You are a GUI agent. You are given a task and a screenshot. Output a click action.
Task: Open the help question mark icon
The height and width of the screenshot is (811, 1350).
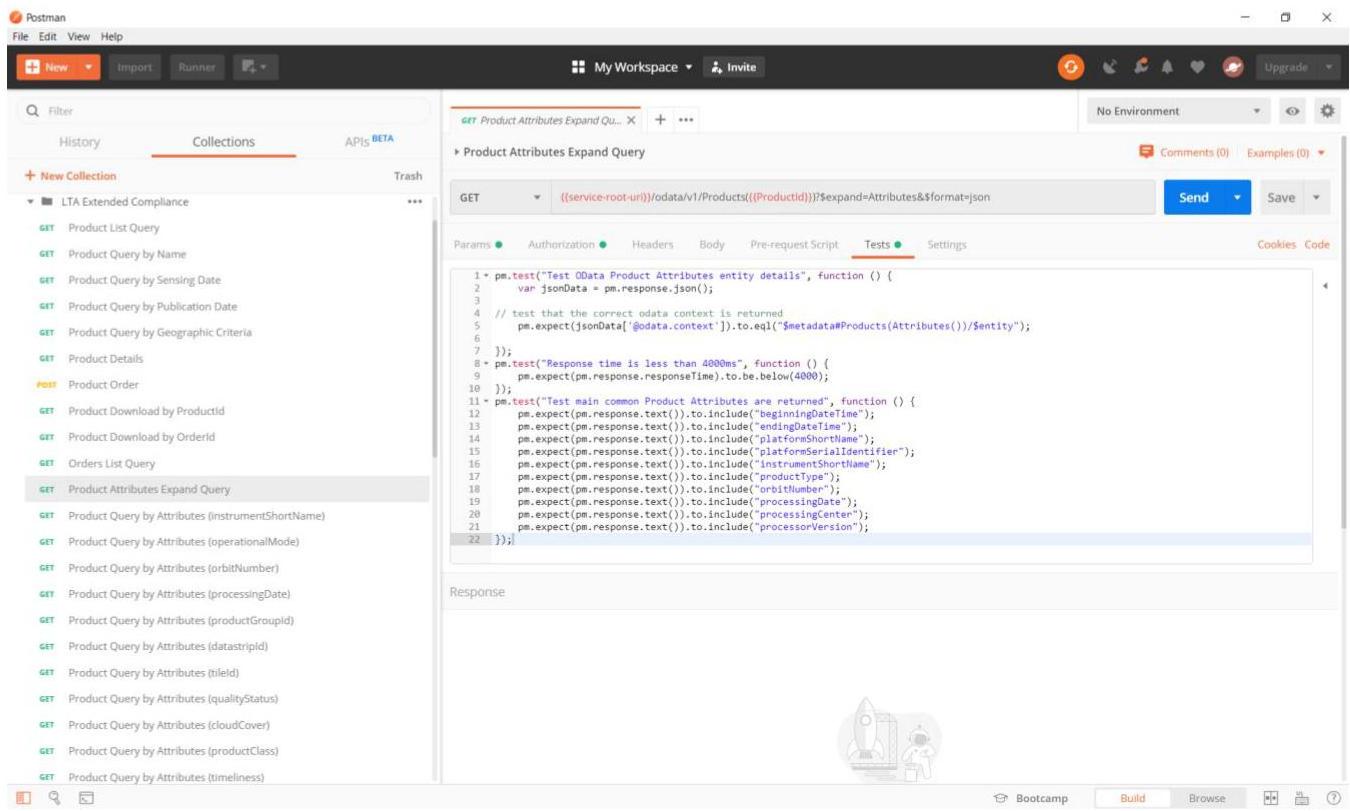pos(1332,798)
